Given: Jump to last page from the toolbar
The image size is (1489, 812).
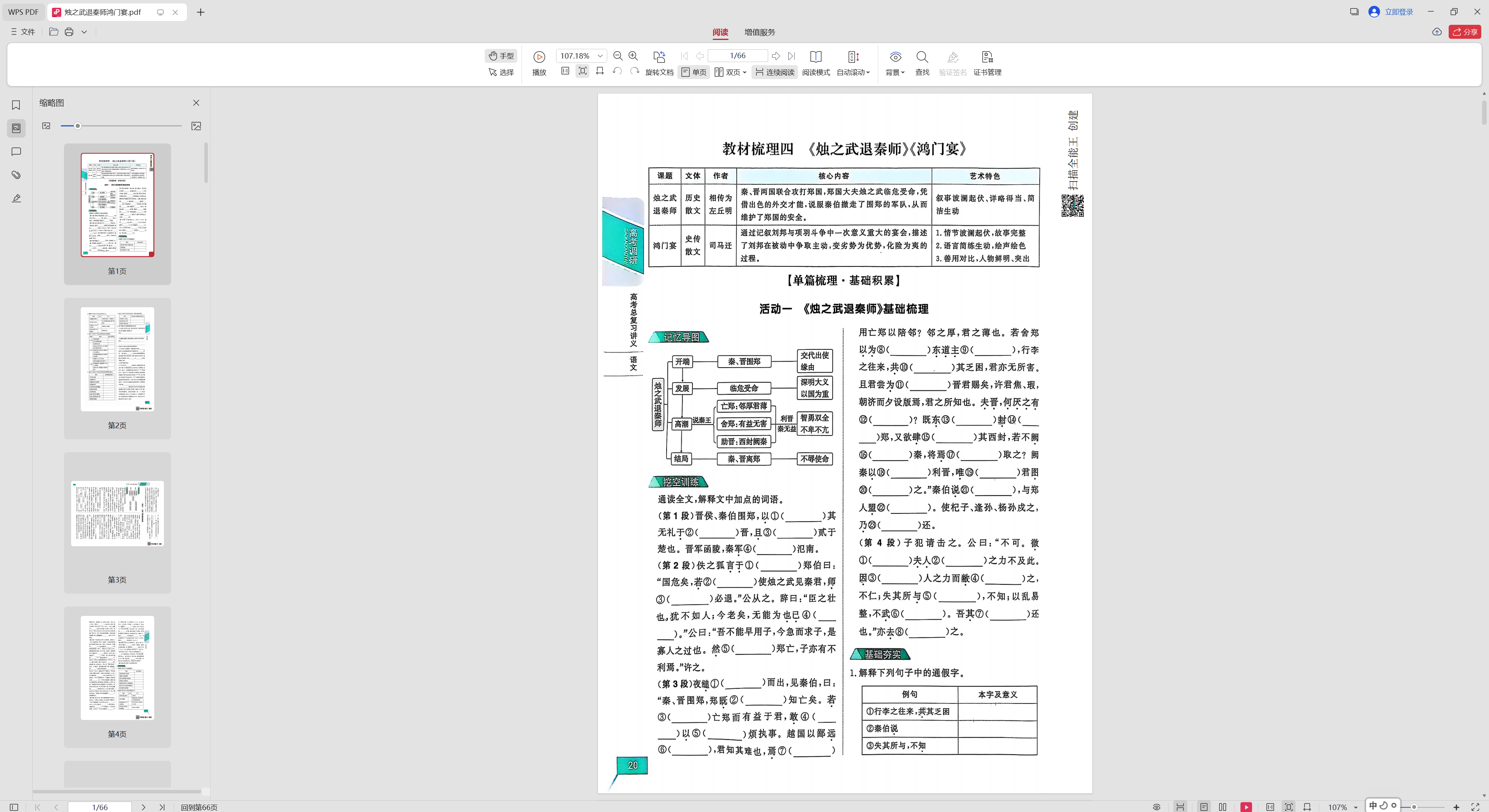Looking at the screenshot, I should [791, 56].
